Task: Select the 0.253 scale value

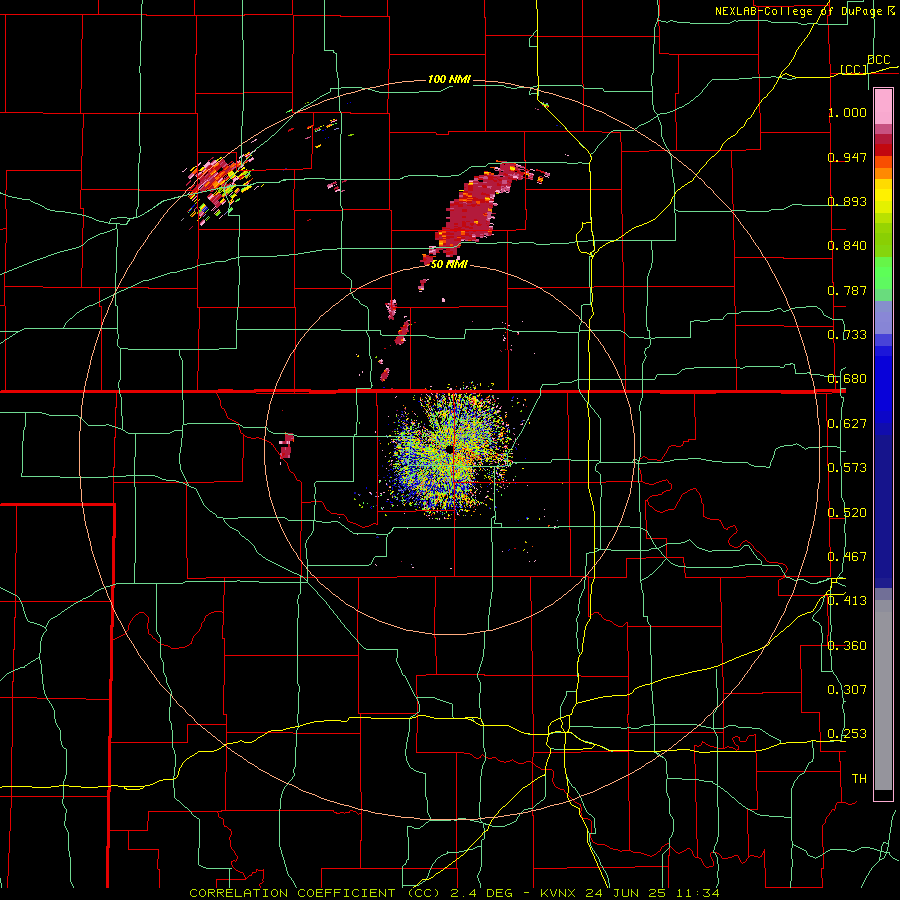Action: 847,734
